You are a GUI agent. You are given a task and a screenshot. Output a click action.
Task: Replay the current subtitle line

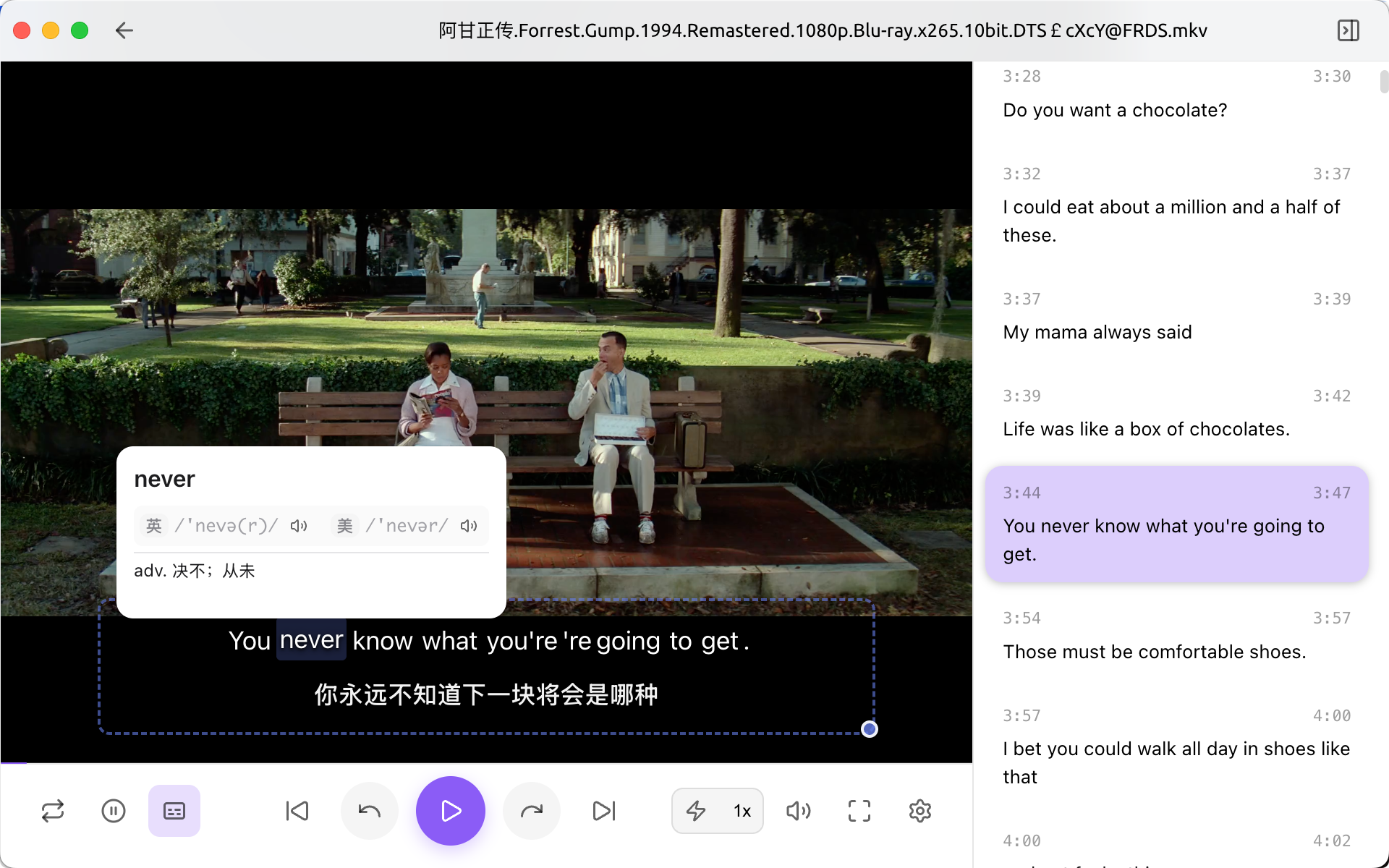[369, 811]
